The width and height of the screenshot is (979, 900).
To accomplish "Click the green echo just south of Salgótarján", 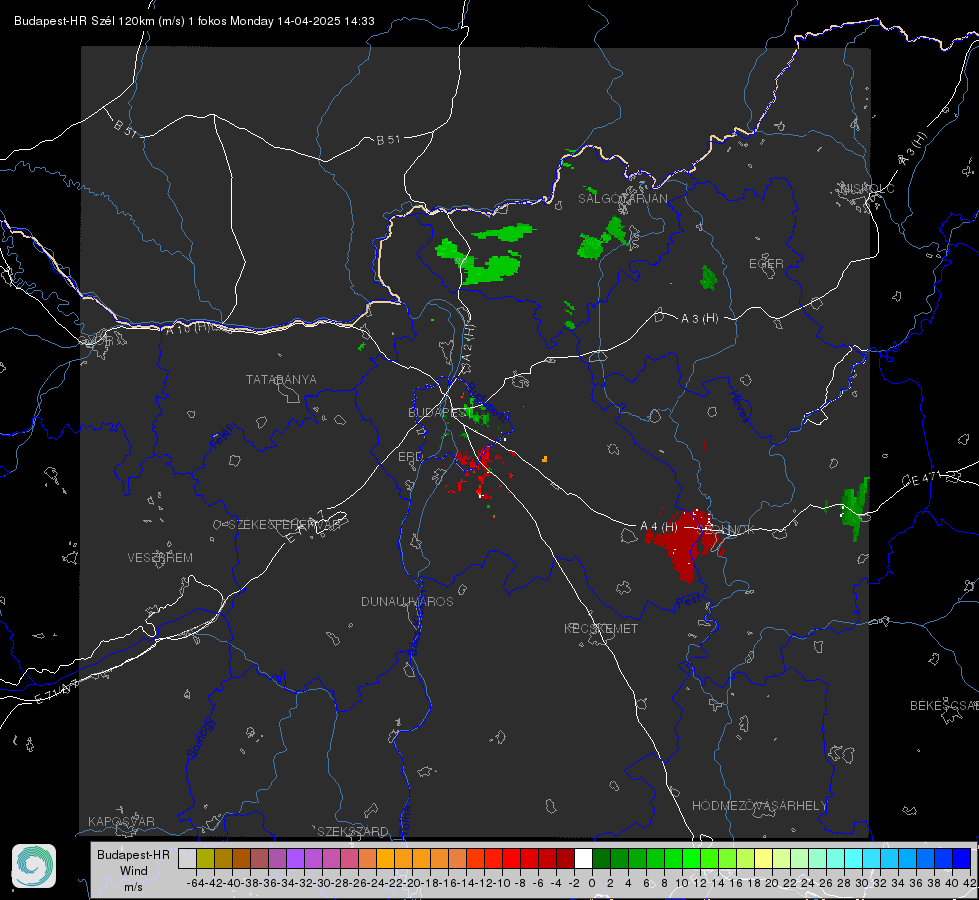I will pyautogui.click(x=602, y=238).
